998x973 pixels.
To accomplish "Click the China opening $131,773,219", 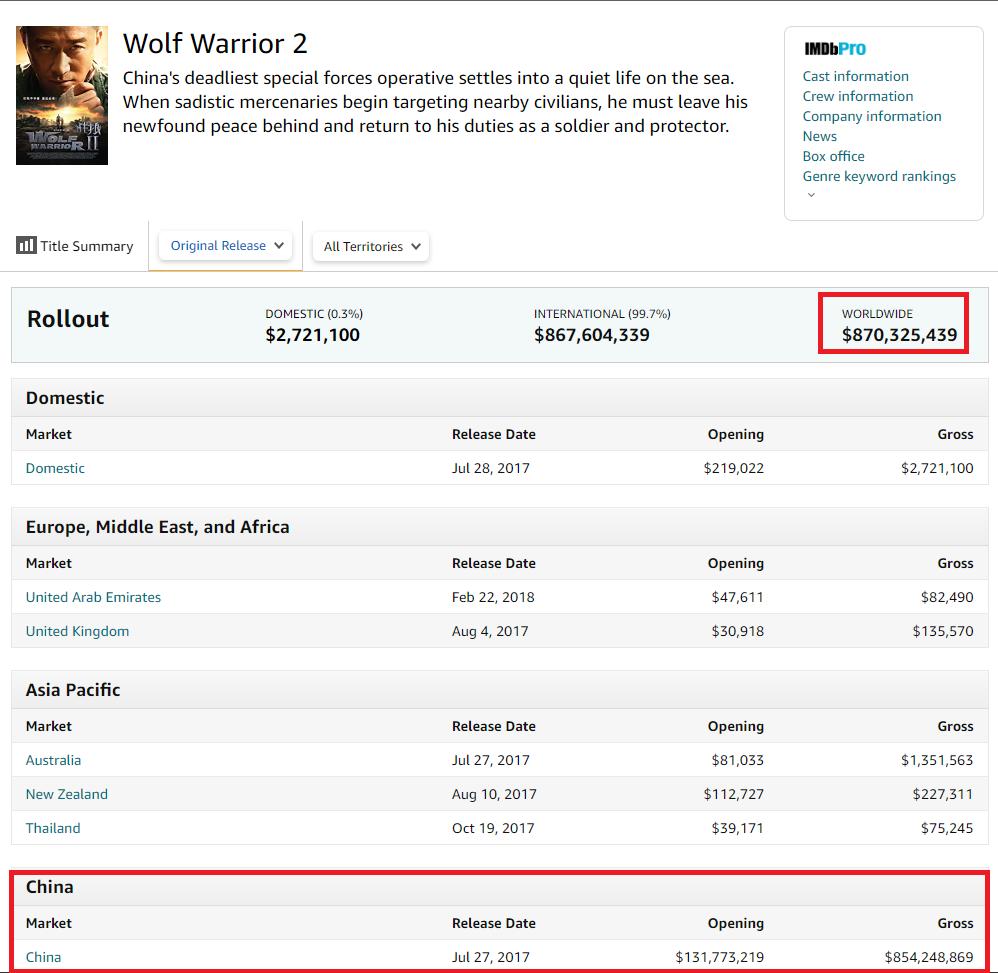I will pyautogui.click(x=719, y=957).
